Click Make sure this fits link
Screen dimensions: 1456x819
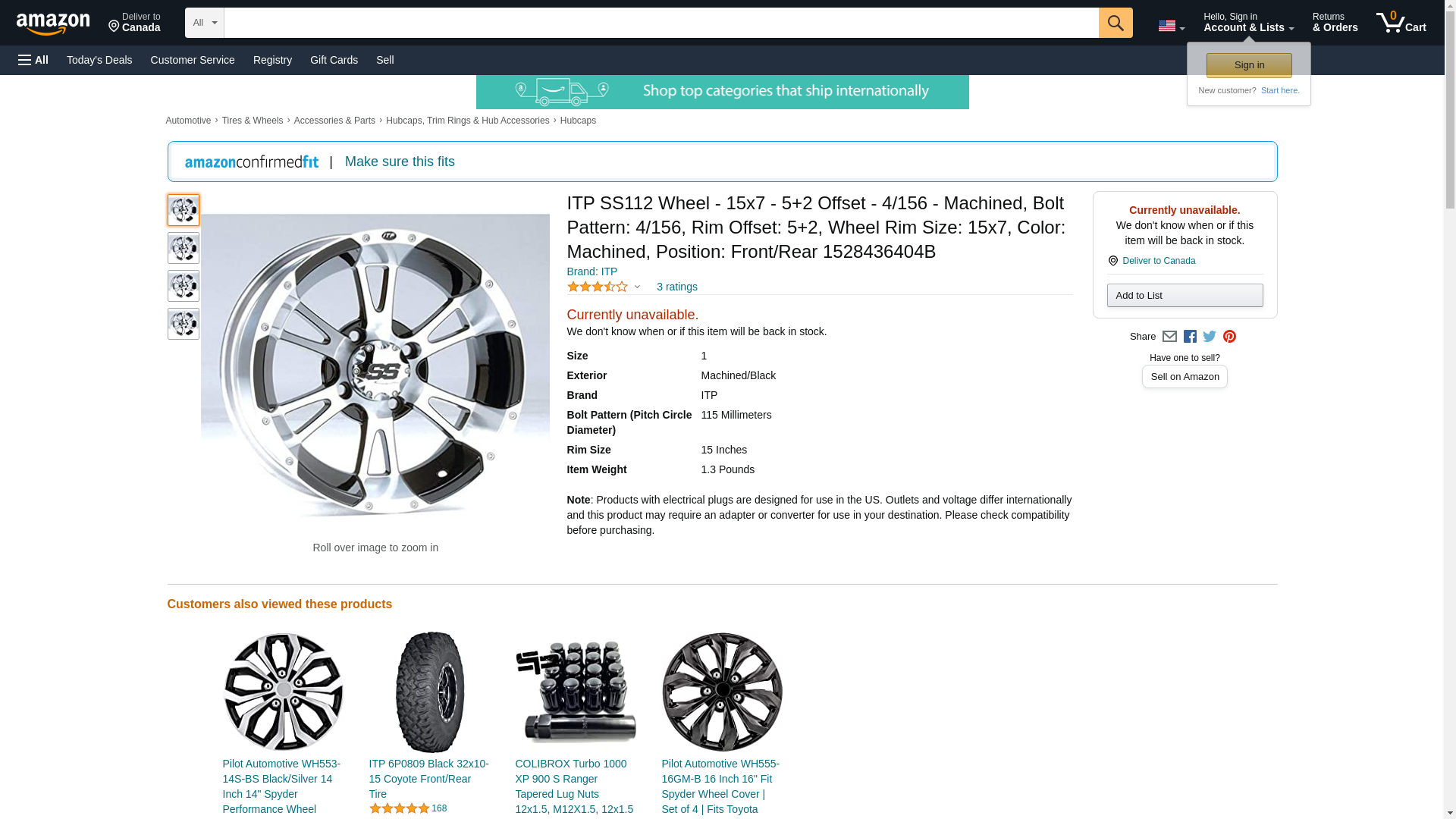point(400,162)
